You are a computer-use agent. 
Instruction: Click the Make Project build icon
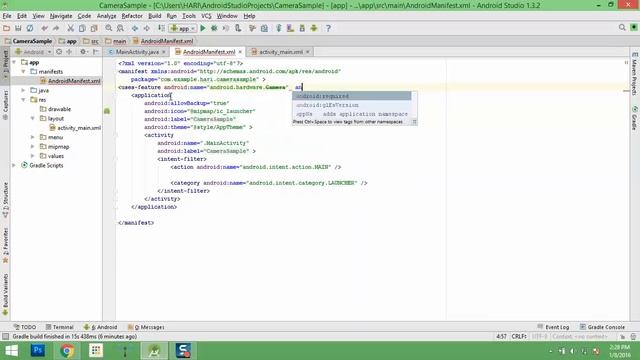(161, 28)
